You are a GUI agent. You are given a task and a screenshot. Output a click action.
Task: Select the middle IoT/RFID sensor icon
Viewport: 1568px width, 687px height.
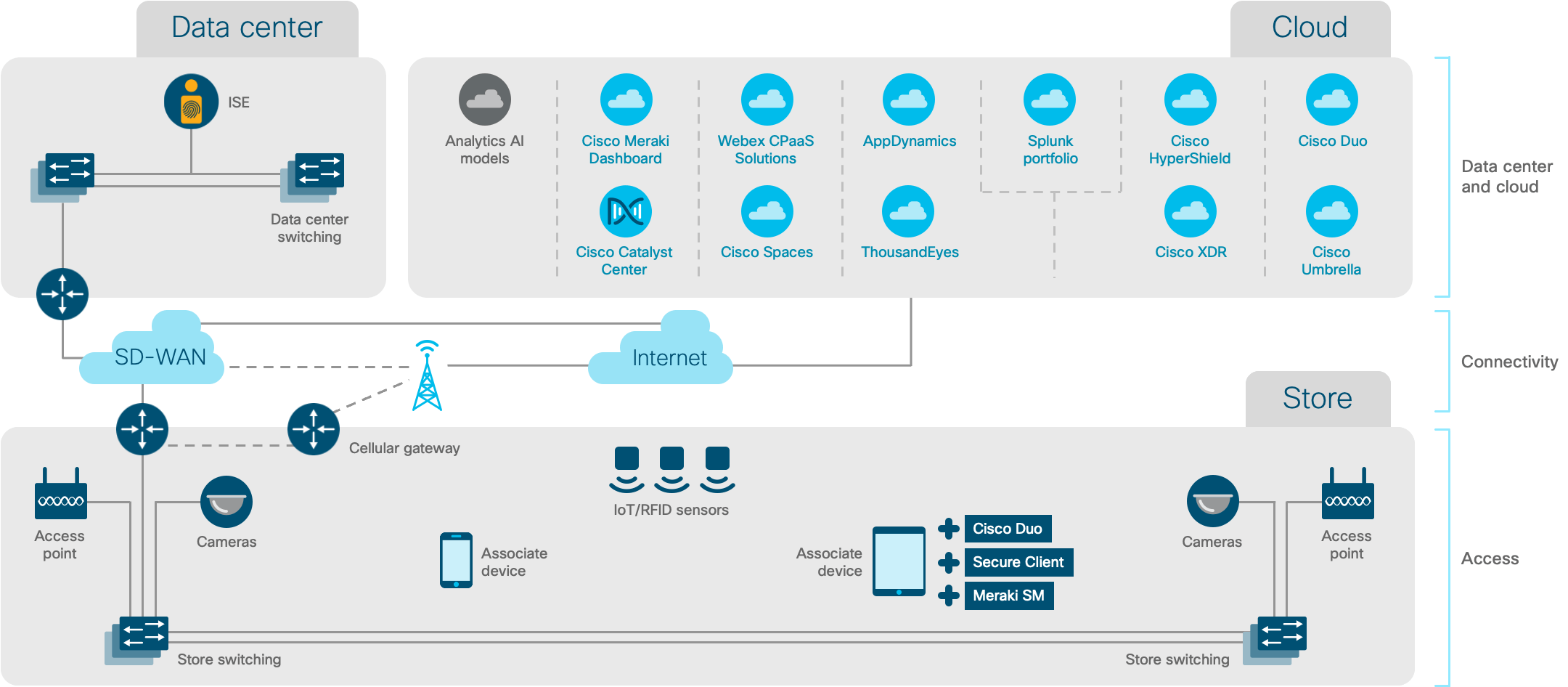point(671,470)
